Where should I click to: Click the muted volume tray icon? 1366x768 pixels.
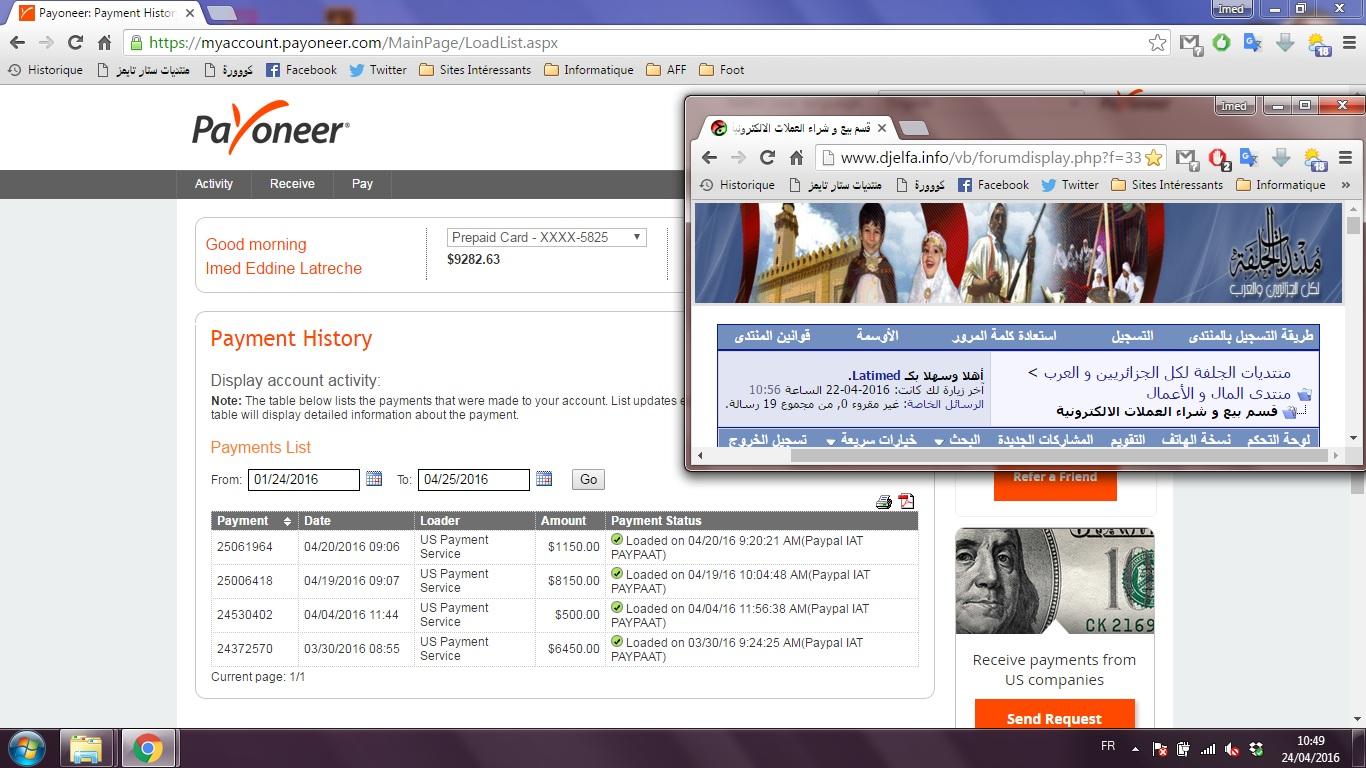(x=1233, y=749)
